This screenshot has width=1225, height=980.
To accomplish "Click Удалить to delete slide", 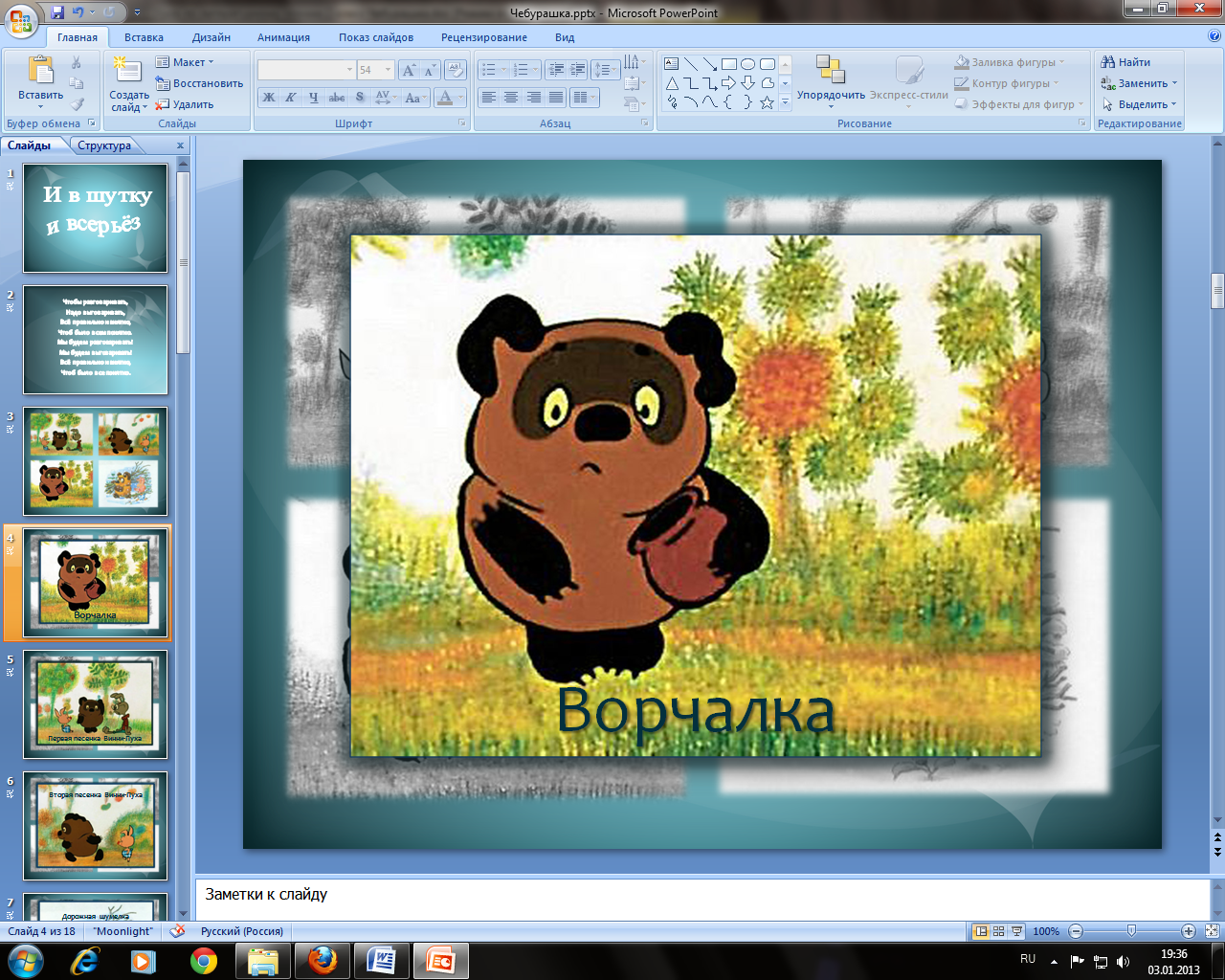I will coord(185,104).
